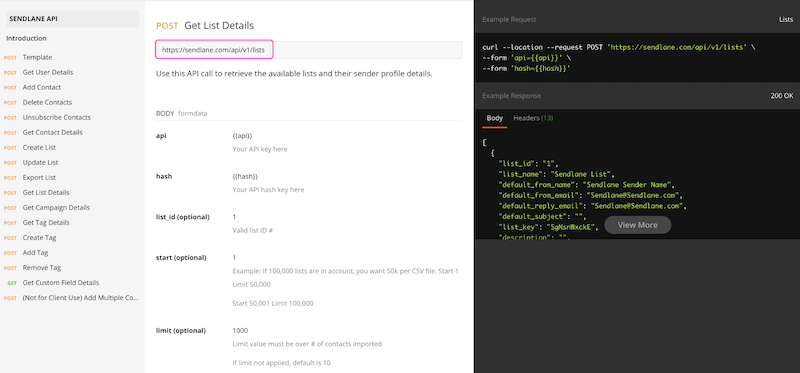This screenshot has width=800, height=373.
Task: Switch to Body tab in Example Response
Action: pos(494,118)
